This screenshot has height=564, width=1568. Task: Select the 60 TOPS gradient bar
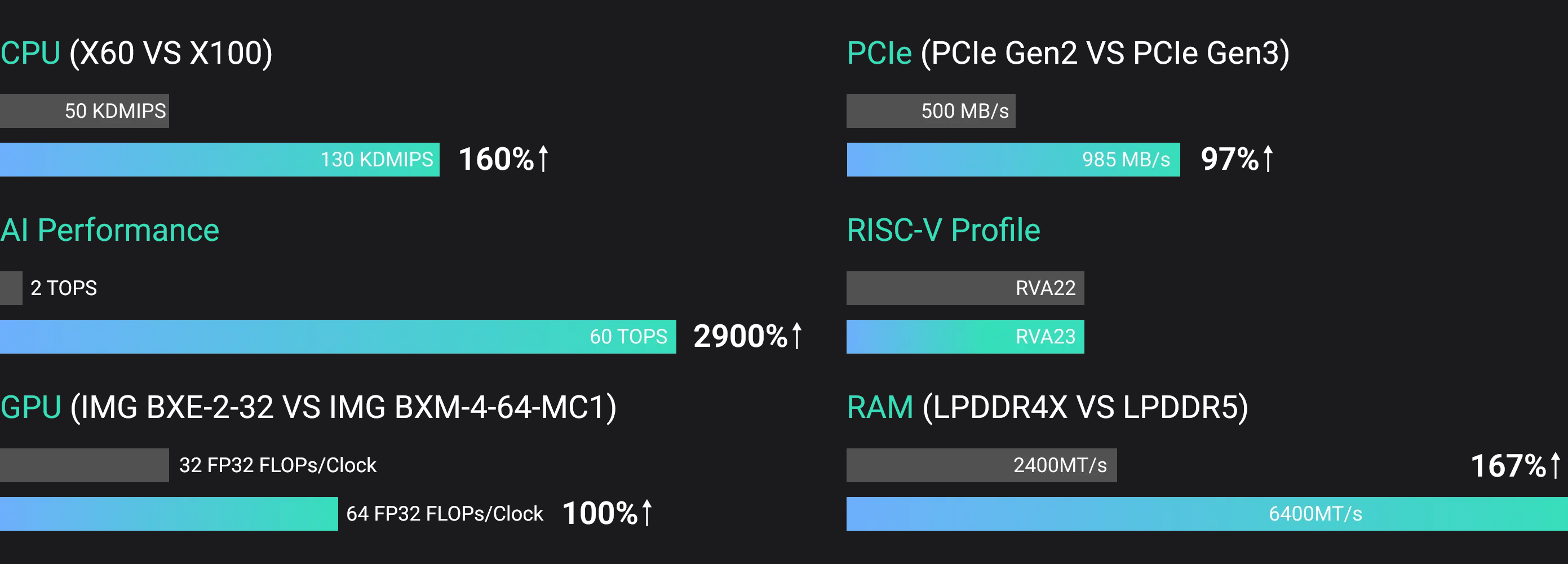[x=338, y=337]
